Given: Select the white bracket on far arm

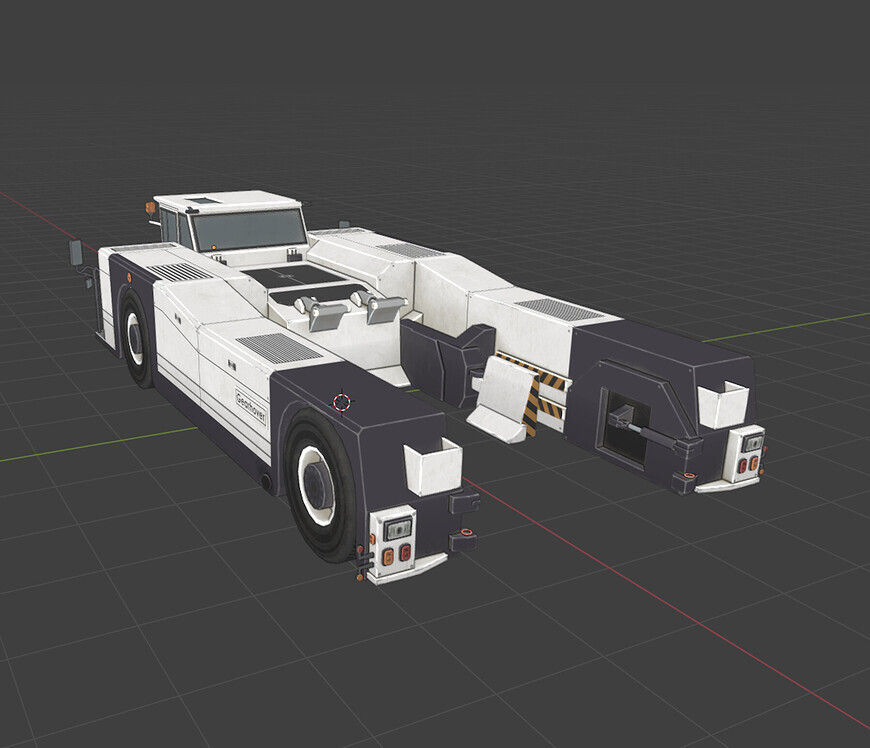Looking at the screenshot, I should 723,404.
